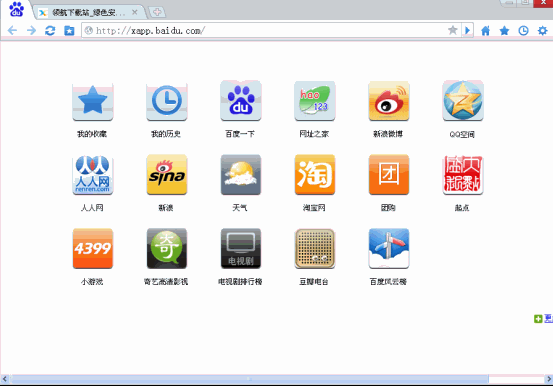Open the 百度风云榜 signpost tile

[389, 248]
